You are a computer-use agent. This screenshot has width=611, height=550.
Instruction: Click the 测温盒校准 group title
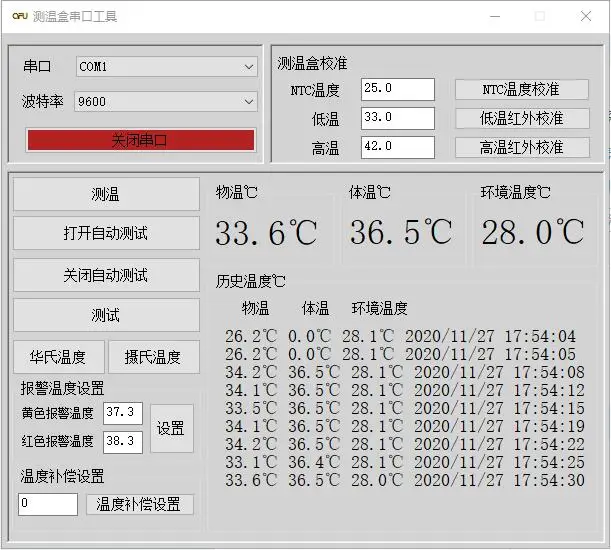point(312,63)
